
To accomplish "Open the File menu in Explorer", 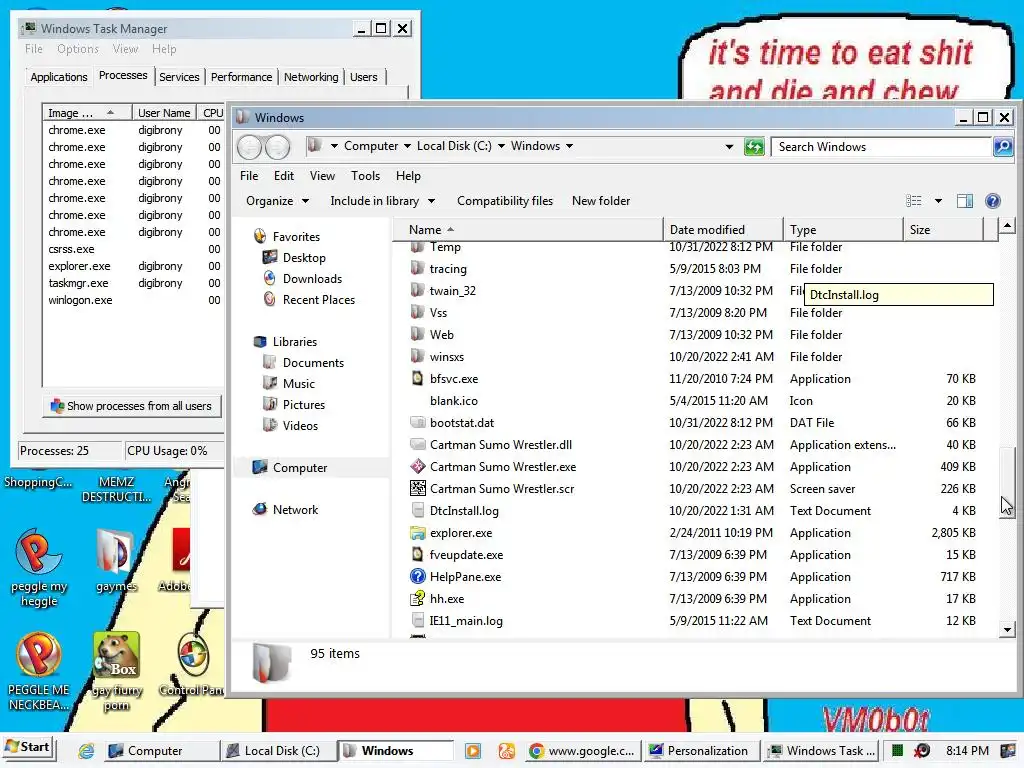I will (x=249, y=176).
